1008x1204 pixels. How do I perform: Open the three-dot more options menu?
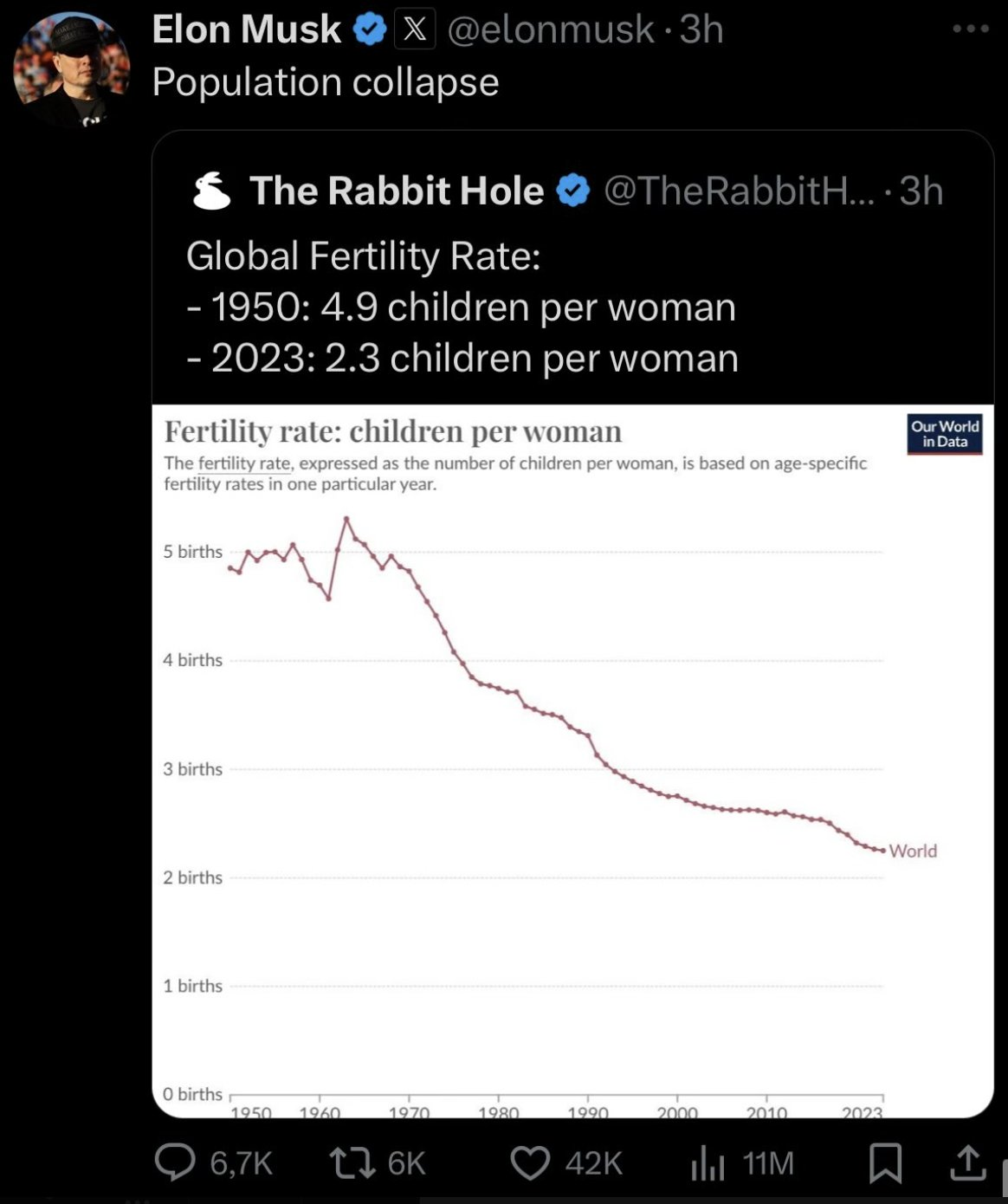coord(970,29)
